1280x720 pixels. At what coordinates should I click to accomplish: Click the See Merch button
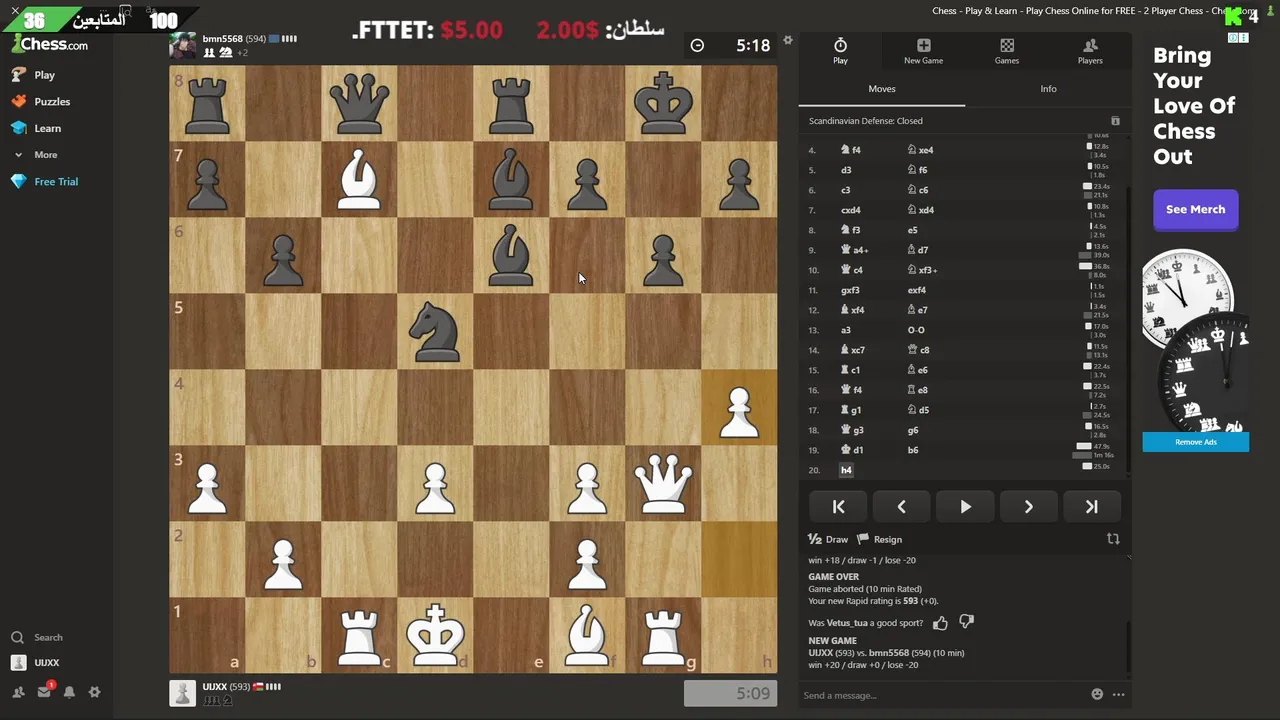pyautogui.click(x=1195, y=210)
